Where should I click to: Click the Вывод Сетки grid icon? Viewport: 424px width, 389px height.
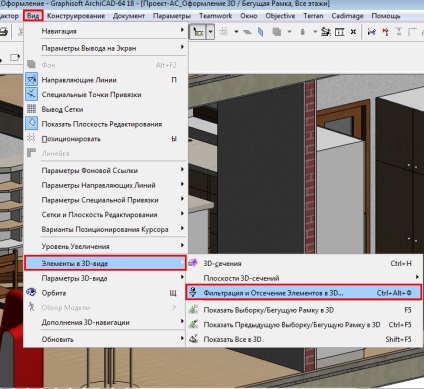pyautogui.click(x=32, y=109)
